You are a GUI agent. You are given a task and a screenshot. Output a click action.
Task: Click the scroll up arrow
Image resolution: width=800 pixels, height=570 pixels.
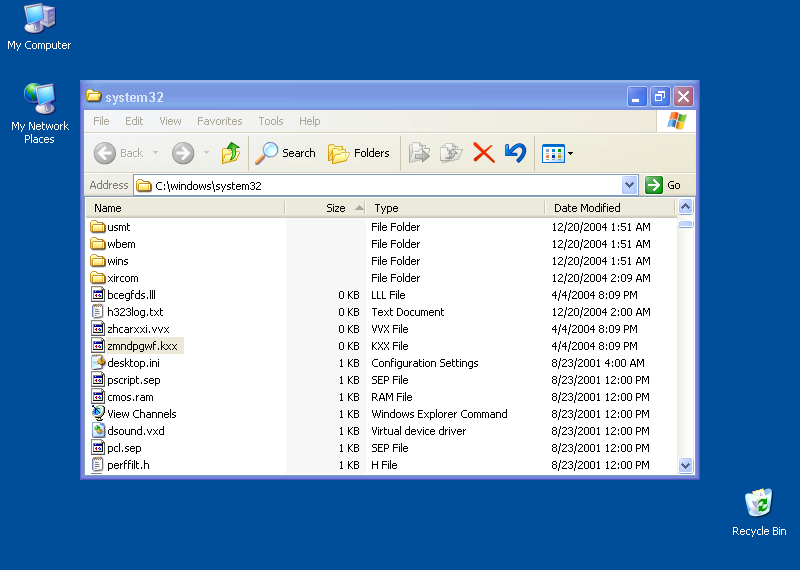click(685, 207)
